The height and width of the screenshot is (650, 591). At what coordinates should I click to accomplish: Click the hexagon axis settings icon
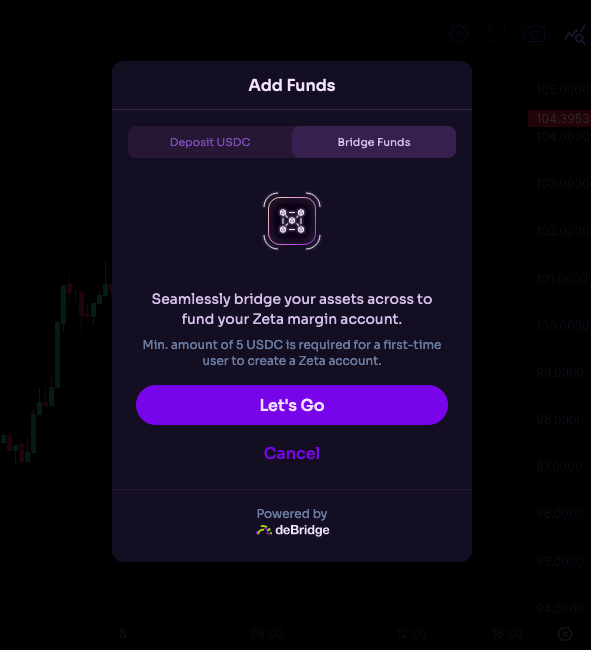[x=565, y=633]
